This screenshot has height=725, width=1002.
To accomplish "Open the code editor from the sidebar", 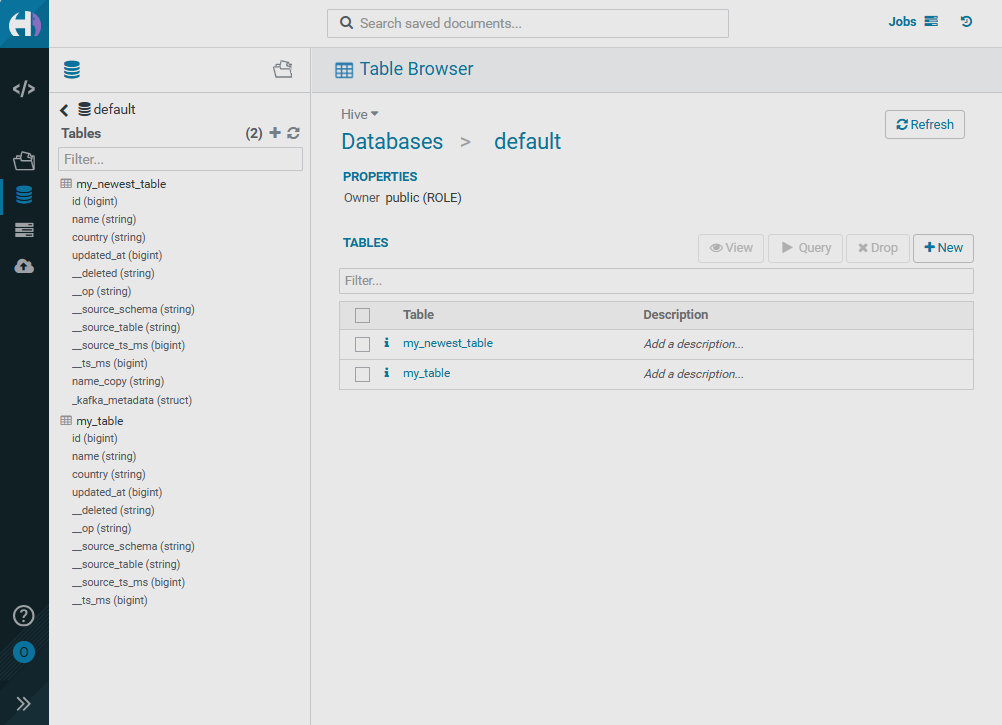I will tap(24, 89).
